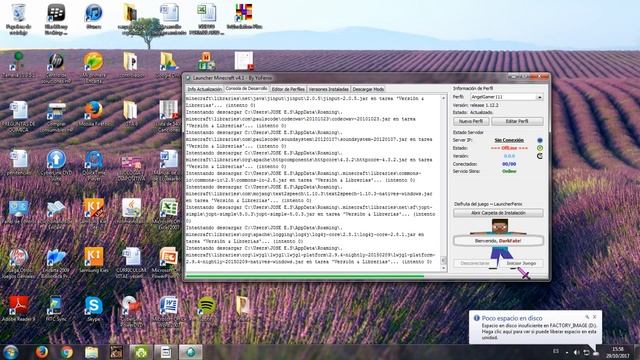640x360 pixels.
Task: Click the ES language indicator in tray
Action: (x=556, y=351)
